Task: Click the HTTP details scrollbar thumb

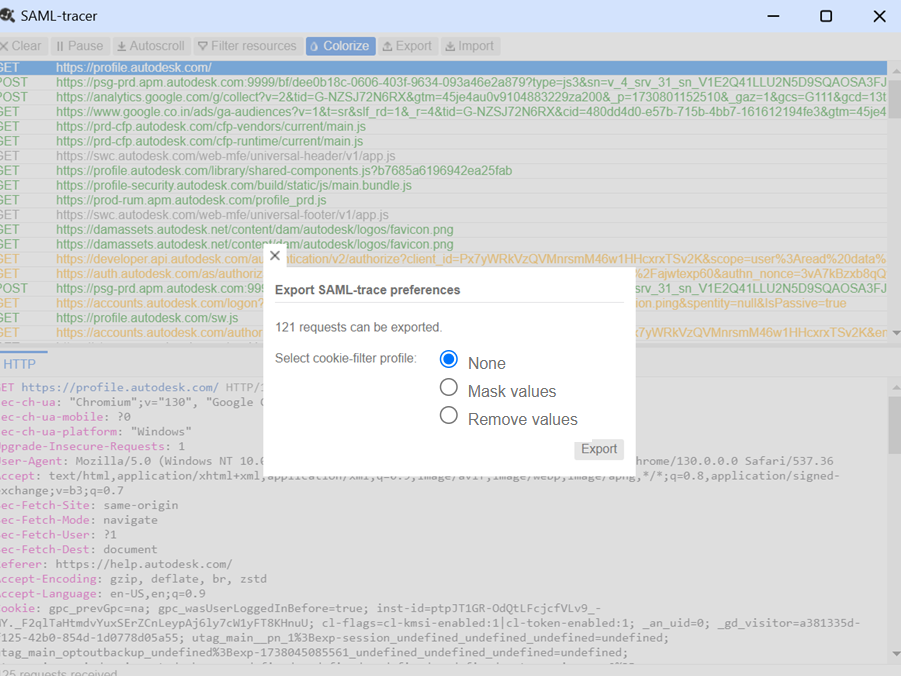Action: click(x=895, y=425)
